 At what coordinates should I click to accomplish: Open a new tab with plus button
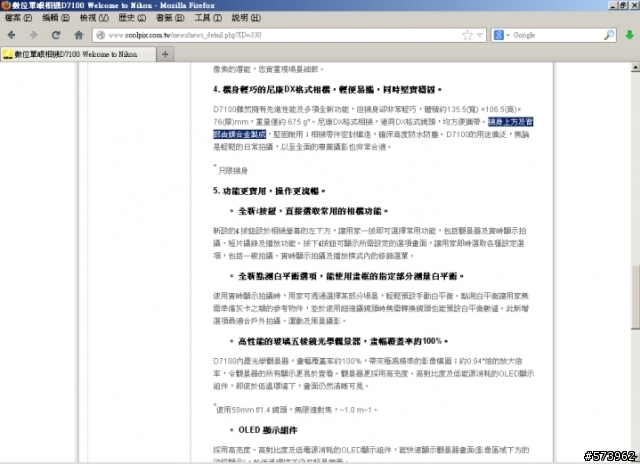165,54
